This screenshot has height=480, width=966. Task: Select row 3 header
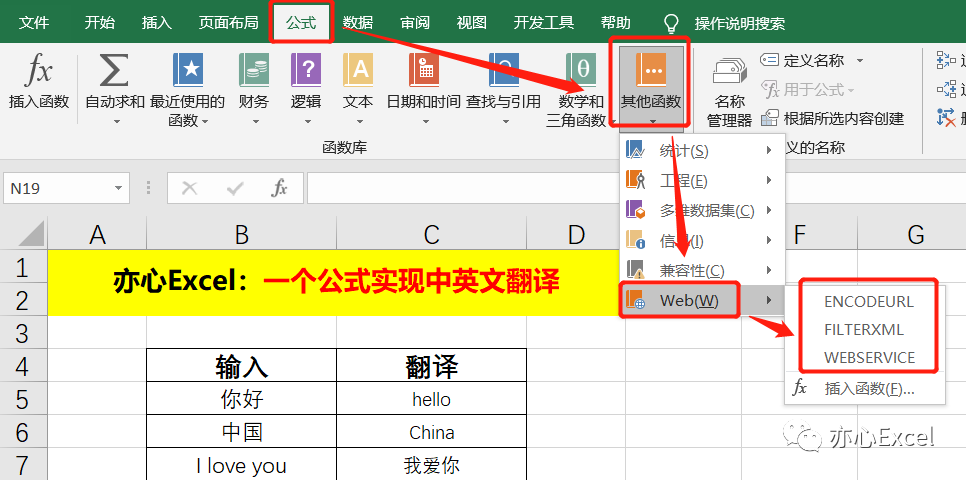(23, 333)
